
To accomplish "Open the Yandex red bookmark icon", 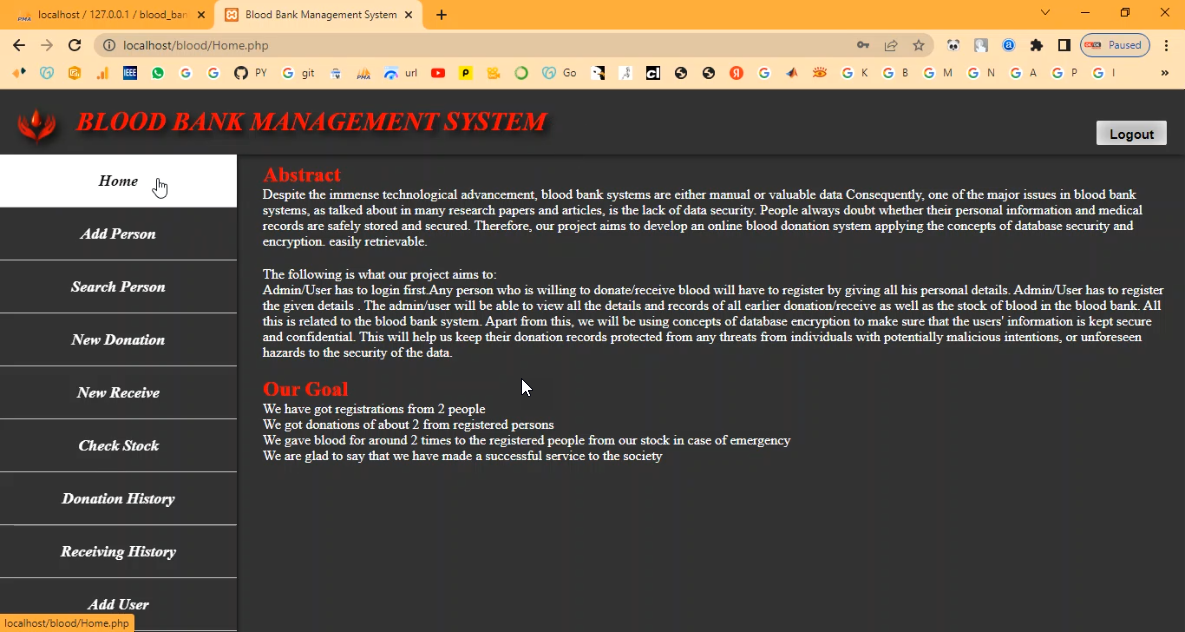I will point(736,73).
